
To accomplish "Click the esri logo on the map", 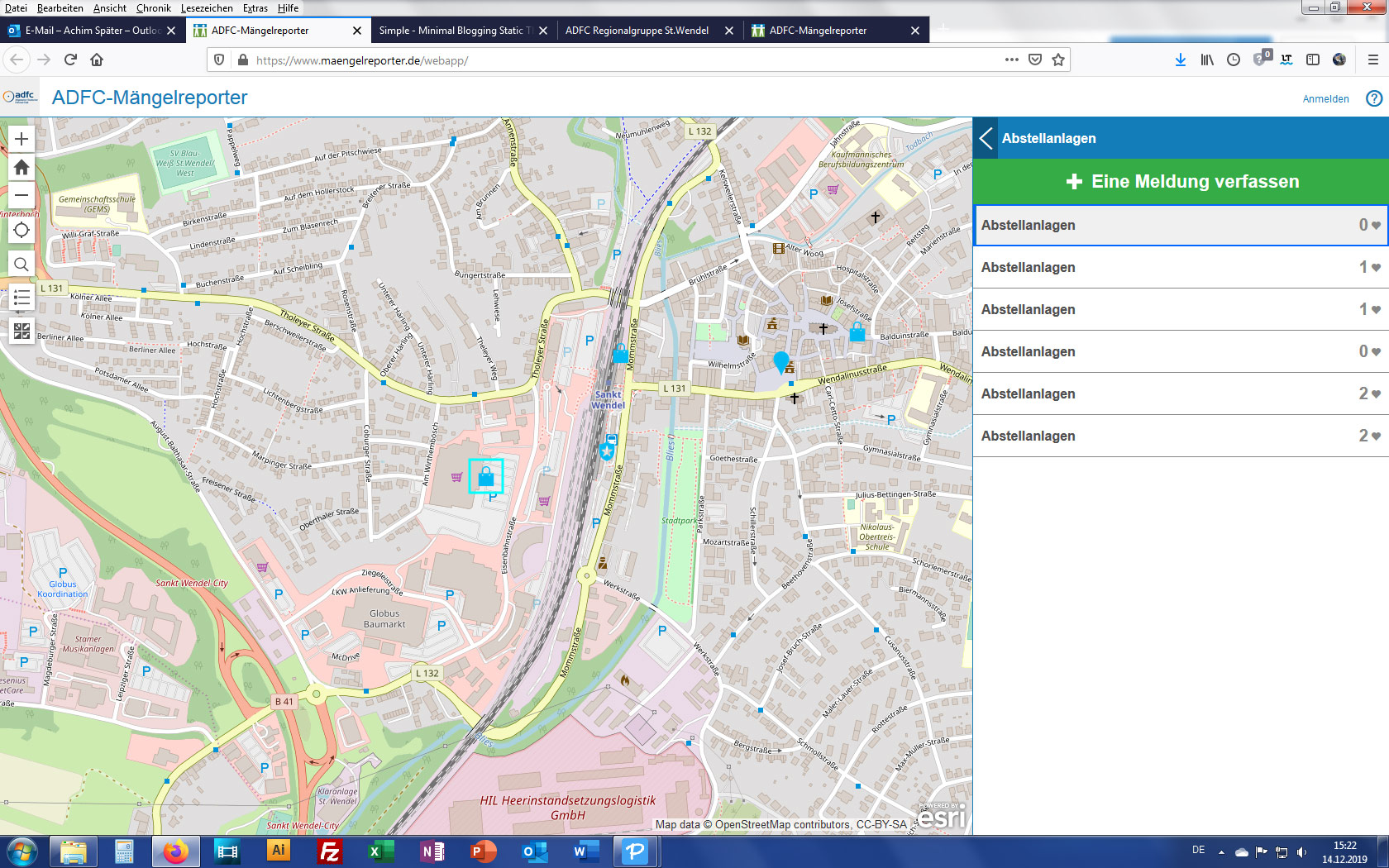I will [x=942, y=817].
